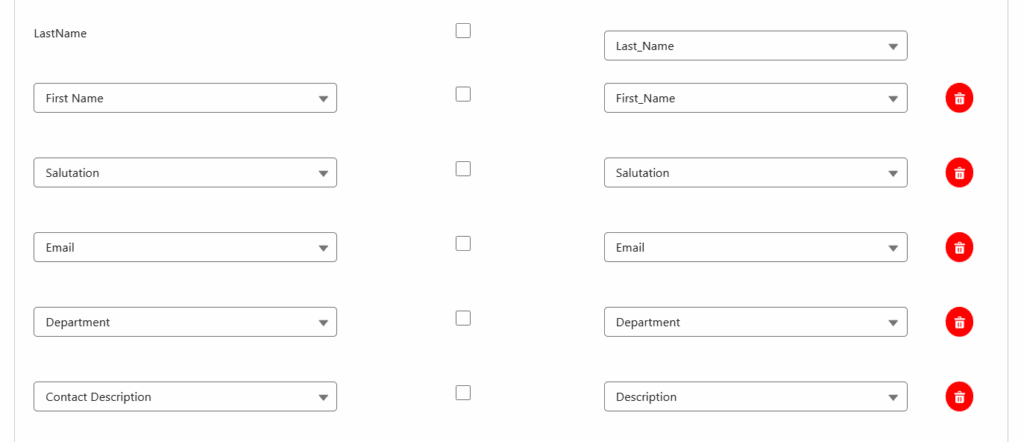Check the LastName row checkbox

click(463, 31)
